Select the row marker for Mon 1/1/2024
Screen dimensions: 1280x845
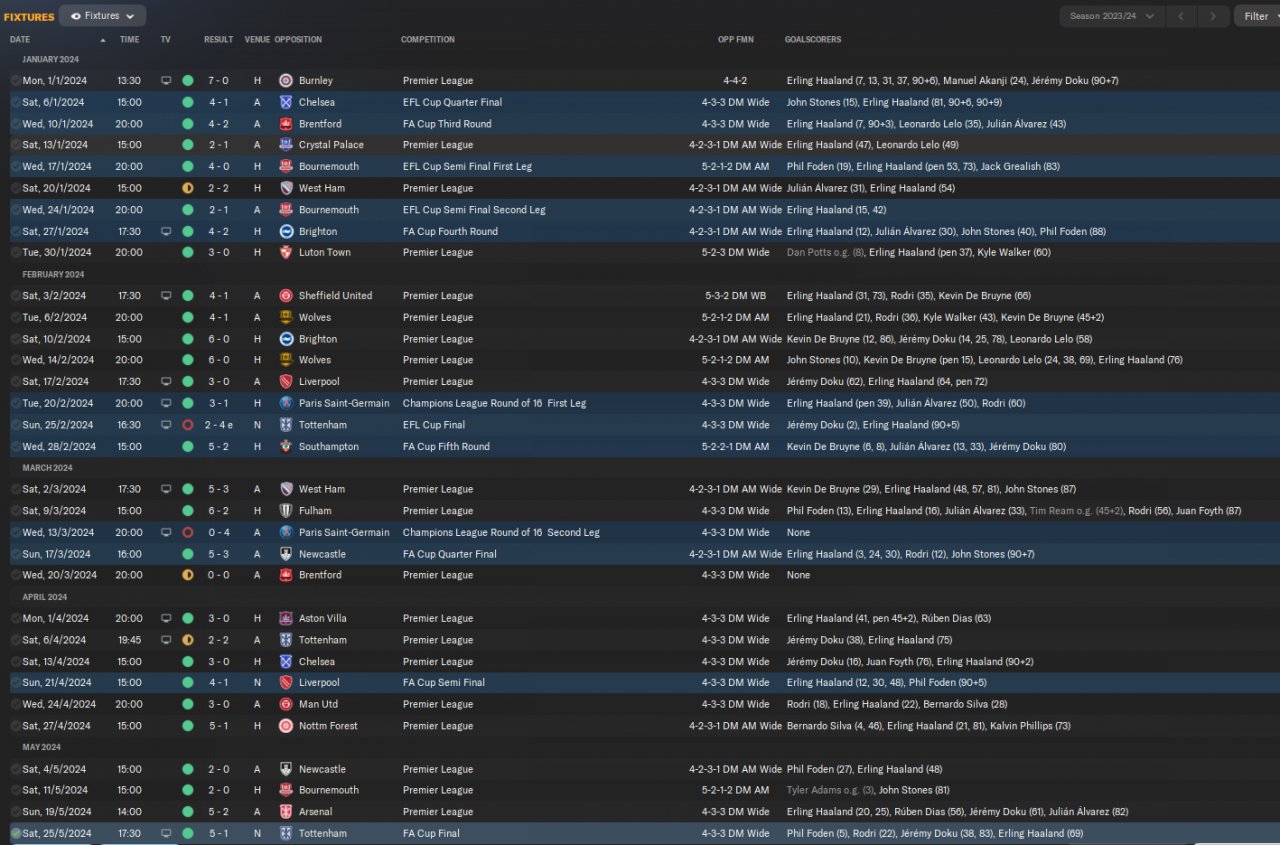[15, 80]
